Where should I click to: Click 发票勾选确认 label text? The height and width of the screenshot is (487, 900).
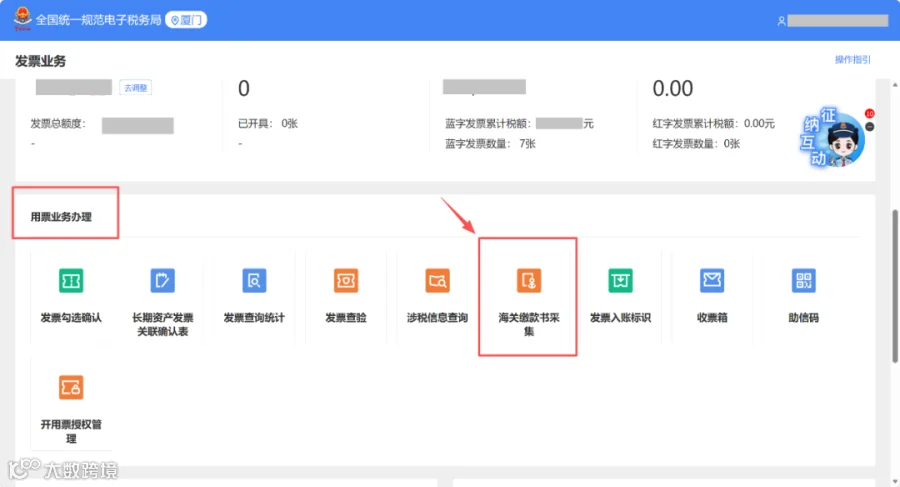coord(71,318)
